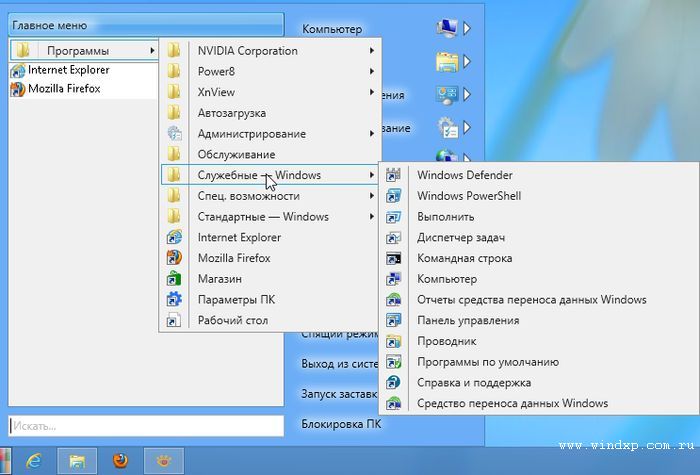Click the Параметры ПК gear icon

pyautogui.click(x=174, y=300)
